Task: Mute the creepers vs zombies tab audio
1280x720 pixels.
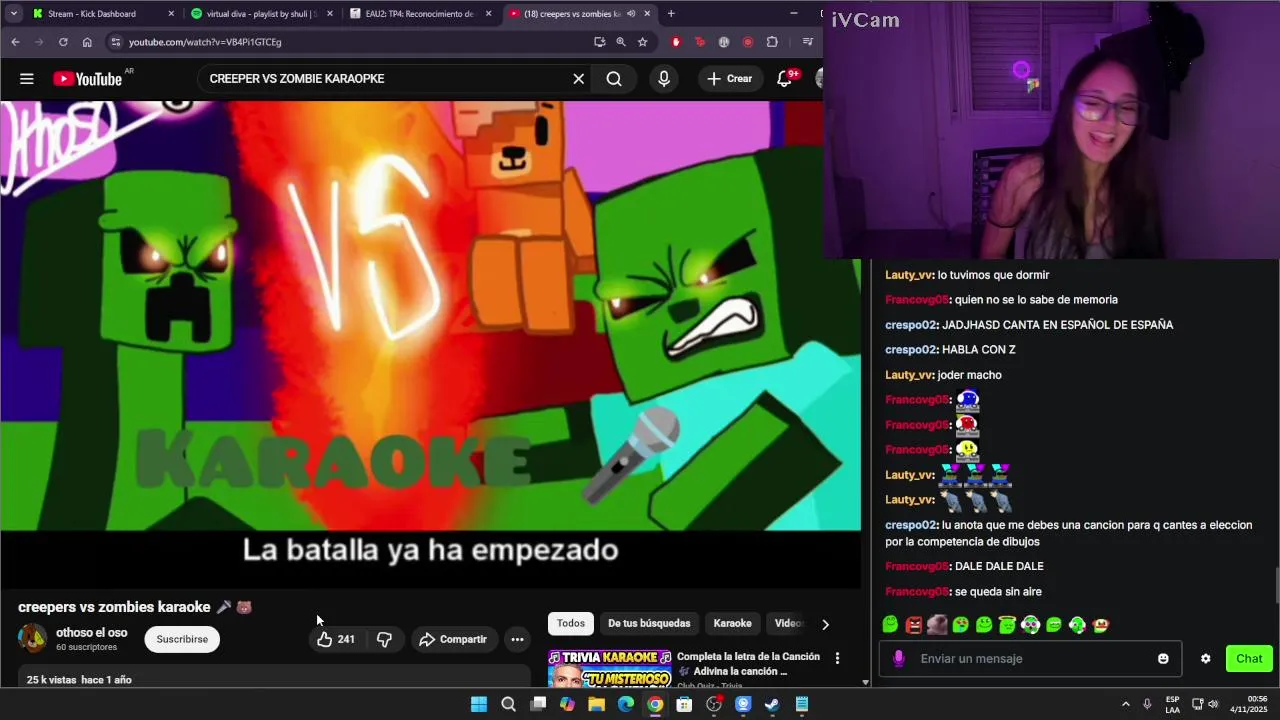Action: tap(631, 14)
